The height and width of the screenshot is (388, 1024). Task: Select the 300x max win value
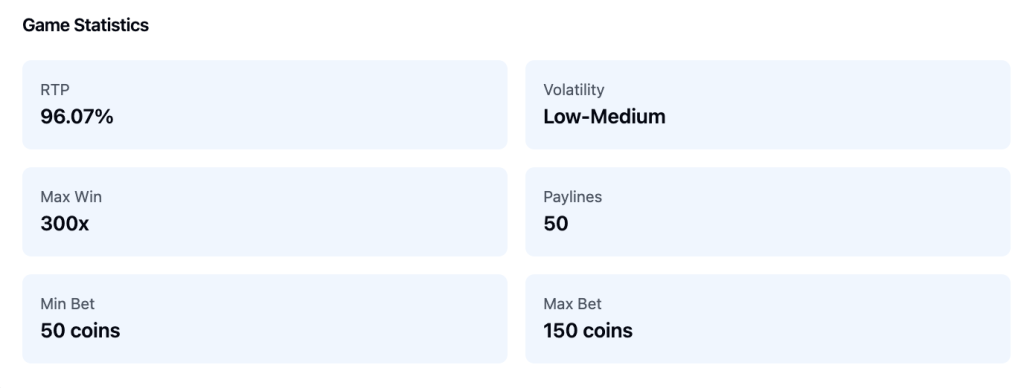click(65, 224)
